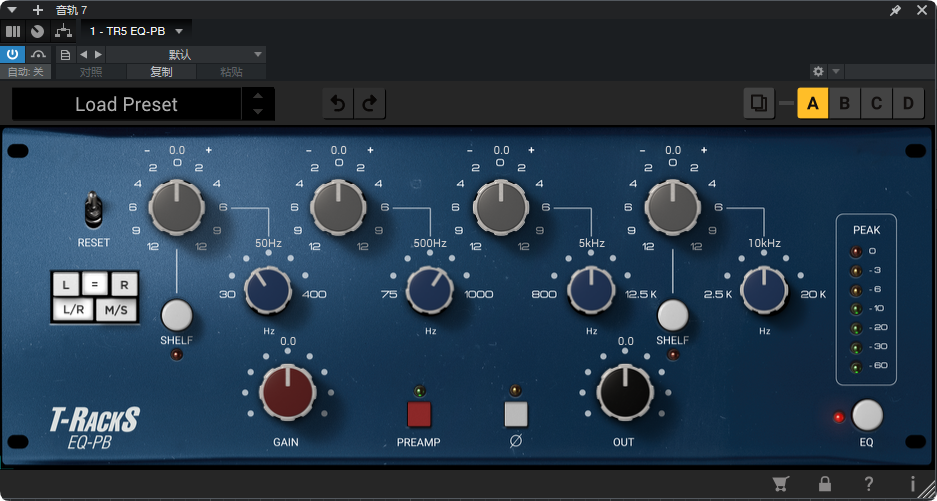Open the 默认 preset dropdown
Screen dimensions: 937x501
pyautogui.click(x=186, y=54)
